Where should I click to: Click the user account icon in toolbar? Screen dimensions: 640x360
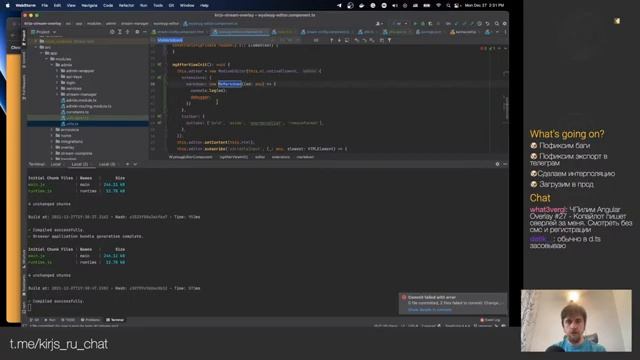(x=379, y=24)
